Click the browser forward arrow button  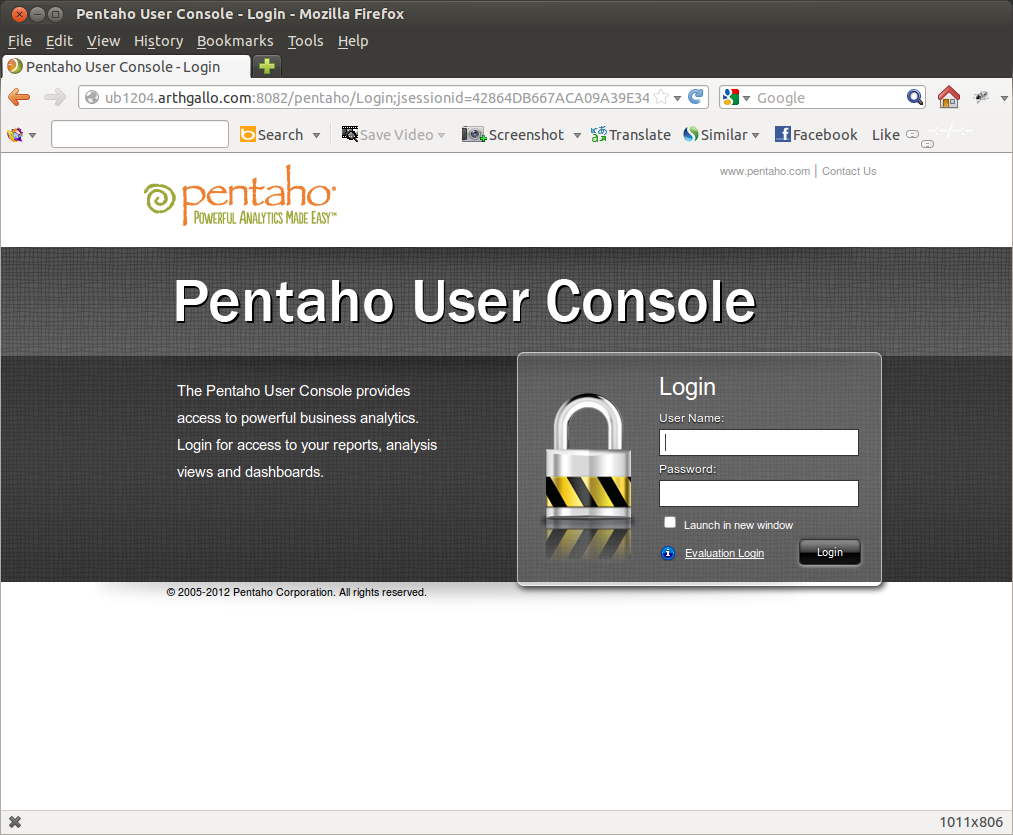tap(55, 98)
